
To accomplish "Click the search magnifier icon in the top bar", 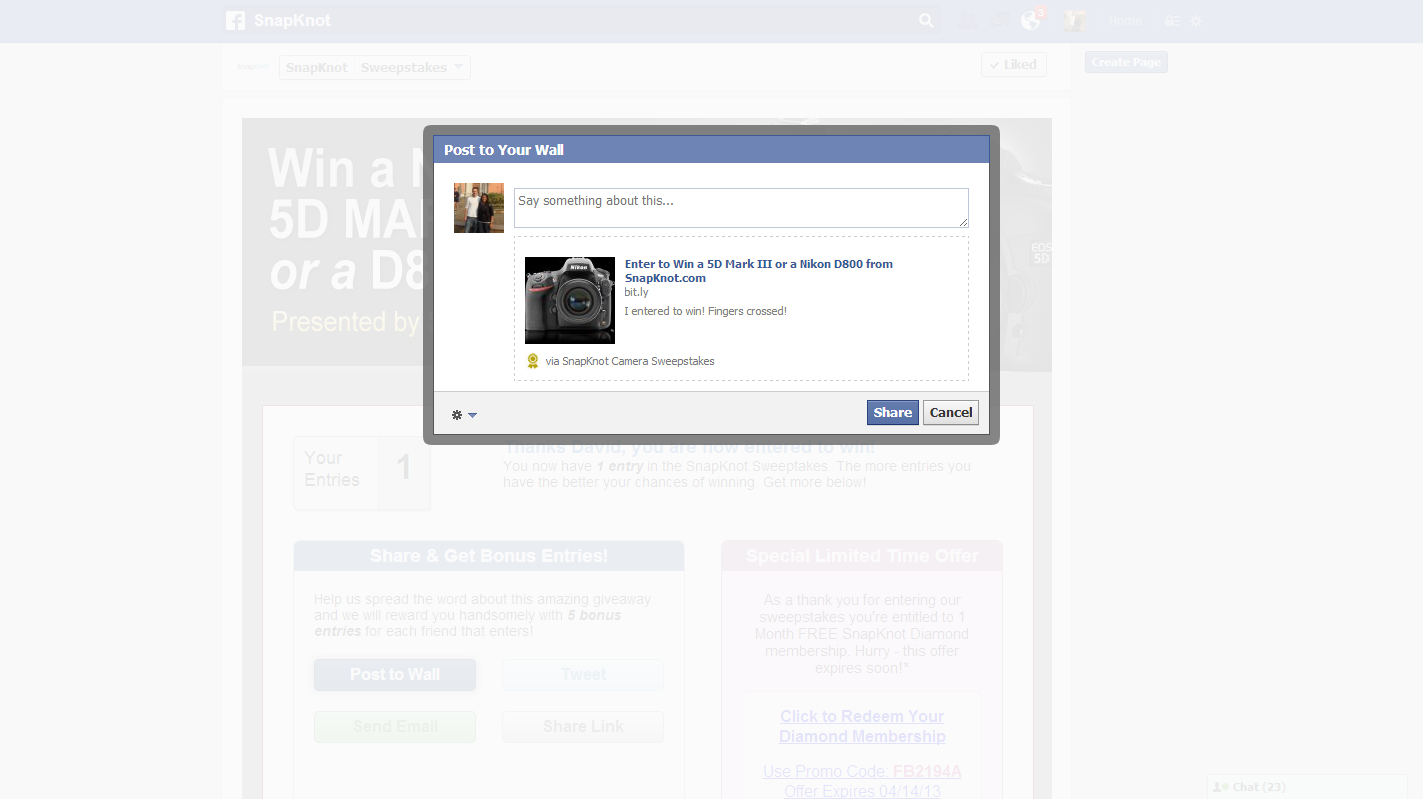I will click(x=926, y=20).
